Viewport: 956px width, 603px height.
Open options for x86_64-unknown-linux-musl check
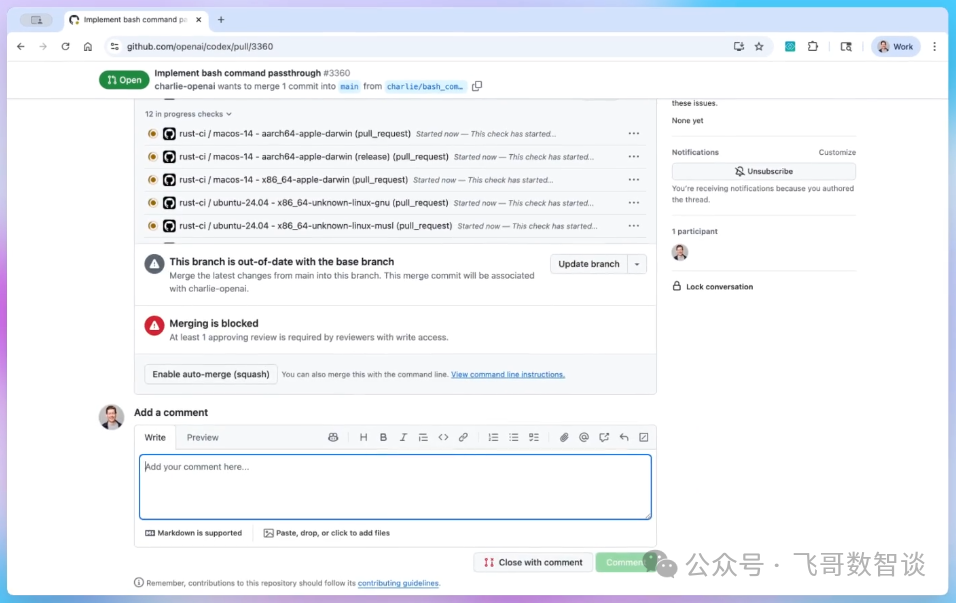(x=634, y=226)
